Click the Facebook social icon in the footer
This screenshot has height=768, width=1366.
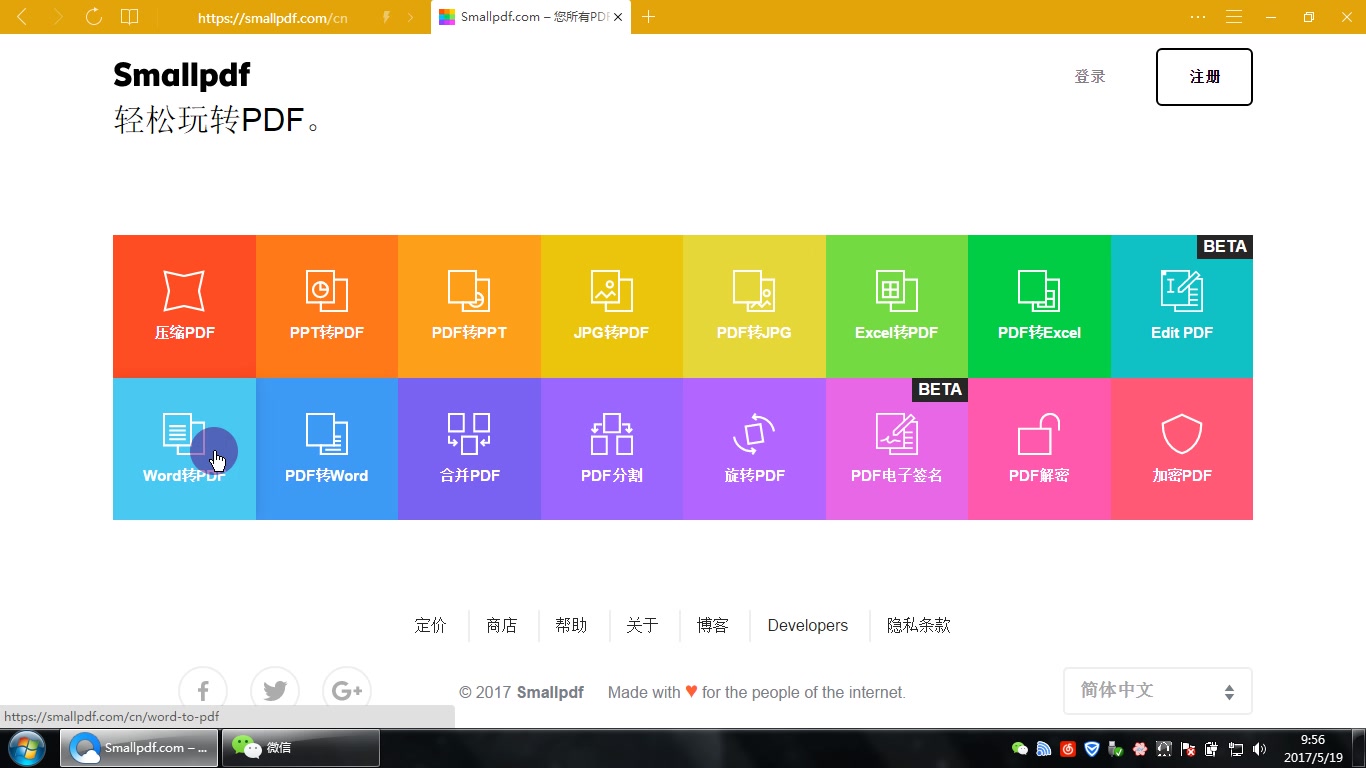[203, 691]
